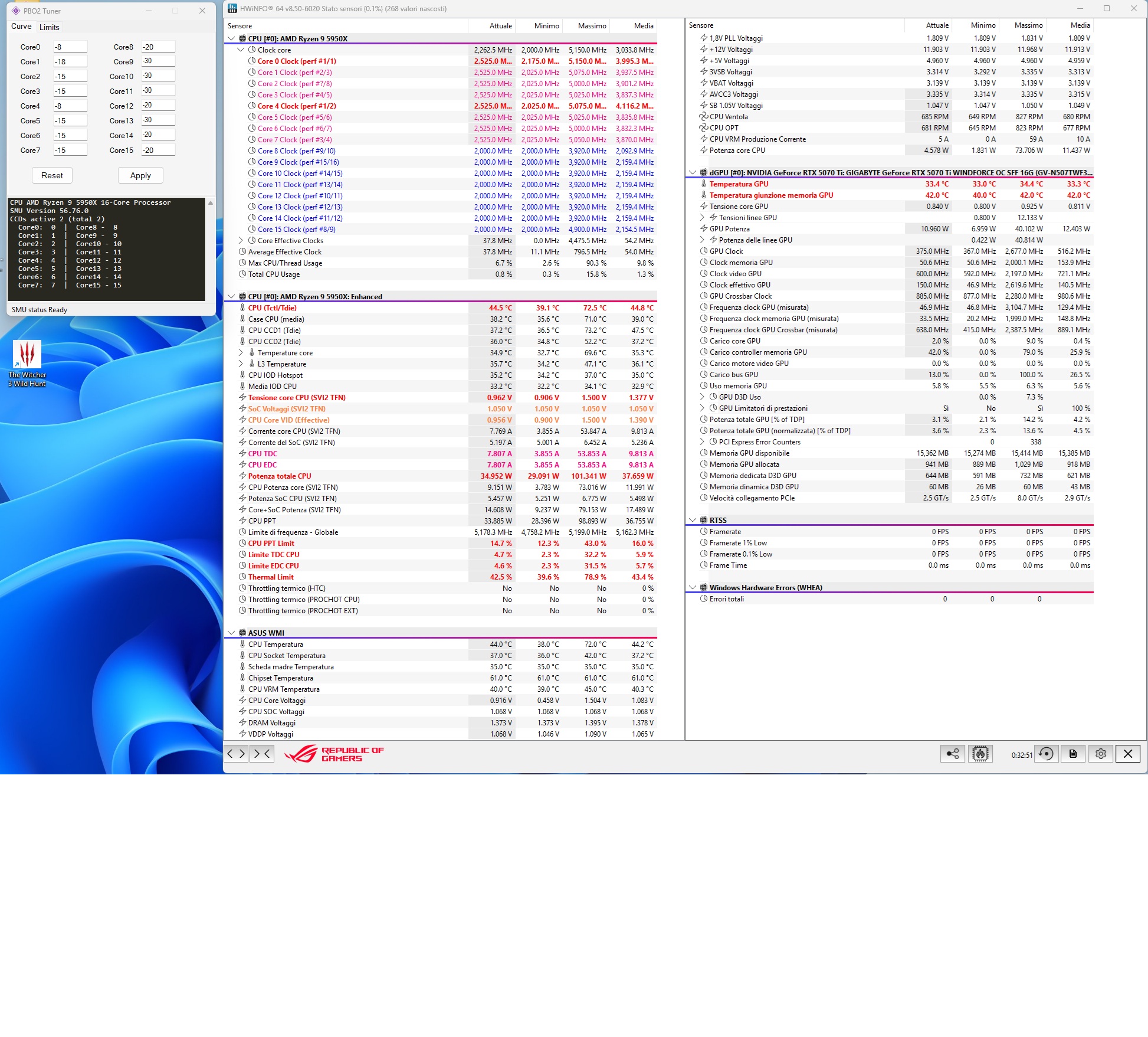Image resolution: width=1148 pixels, height=1037 pixels.
Task: Select the "Limite di frequenza - Globale" row
Action: pos(441,532)
